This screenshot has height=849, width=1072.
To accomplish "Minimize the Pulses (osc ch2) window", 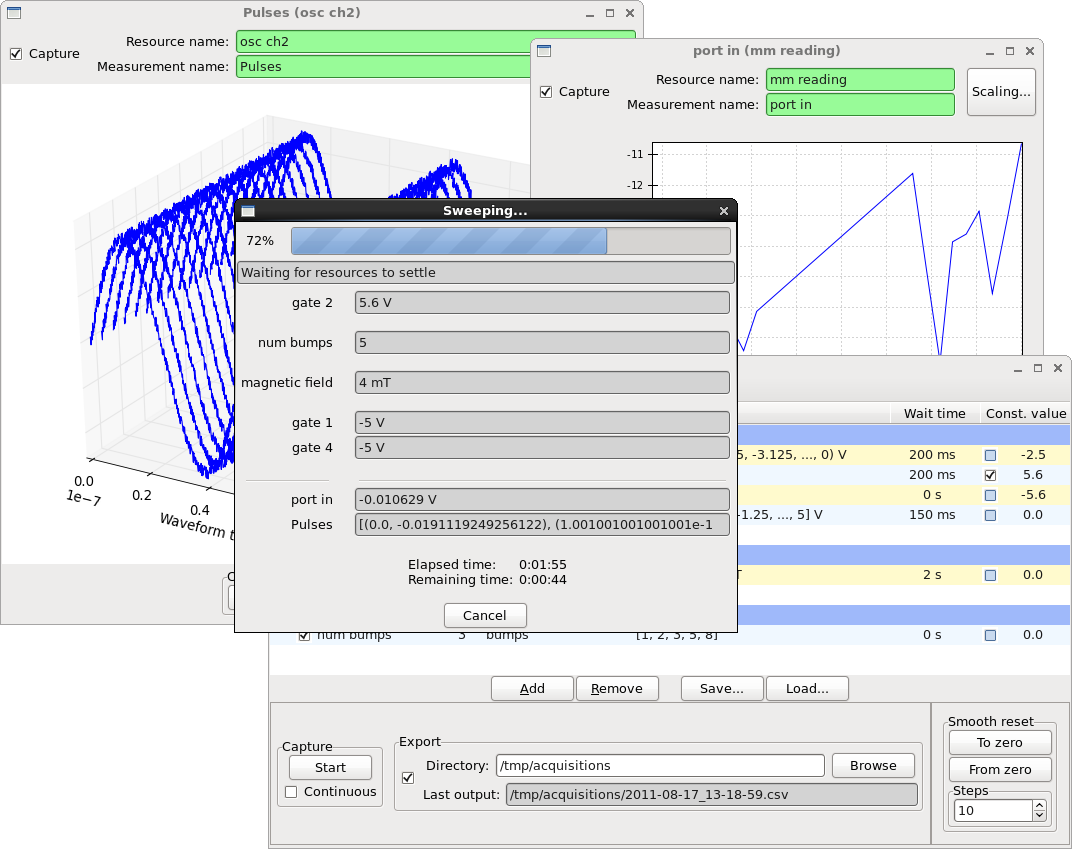I will coord(590,13).
